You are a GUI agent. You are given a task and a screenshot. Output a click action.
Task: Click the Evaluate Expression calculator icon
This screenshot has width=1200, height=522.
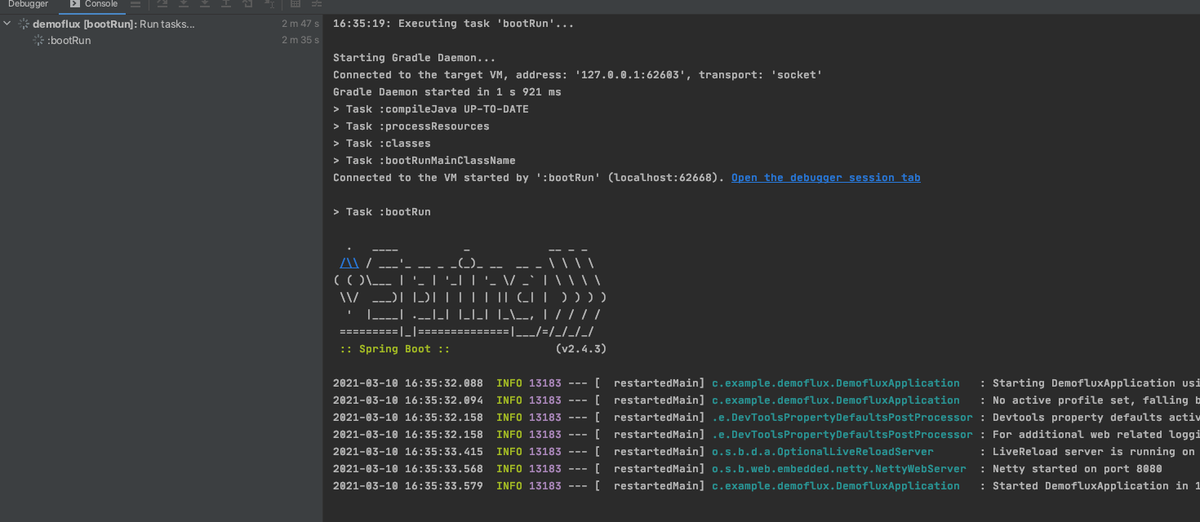click(295, 4)
